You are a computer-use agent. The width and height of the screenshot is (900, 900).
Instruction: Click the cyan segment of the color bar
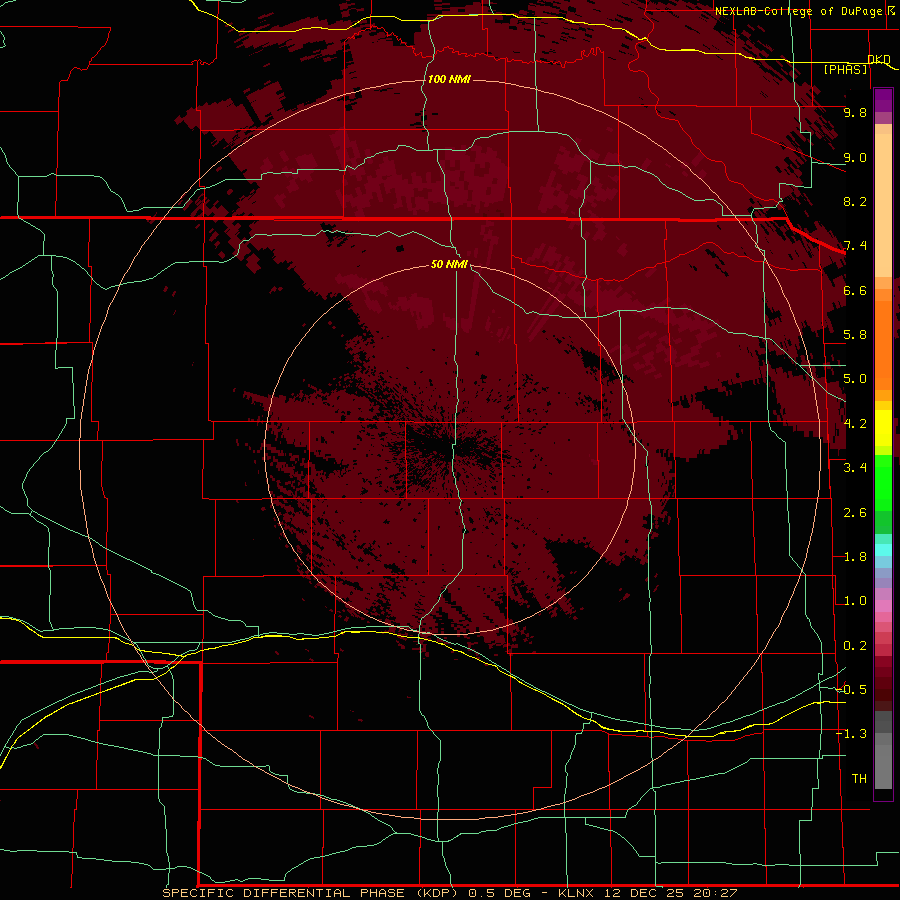883,549
